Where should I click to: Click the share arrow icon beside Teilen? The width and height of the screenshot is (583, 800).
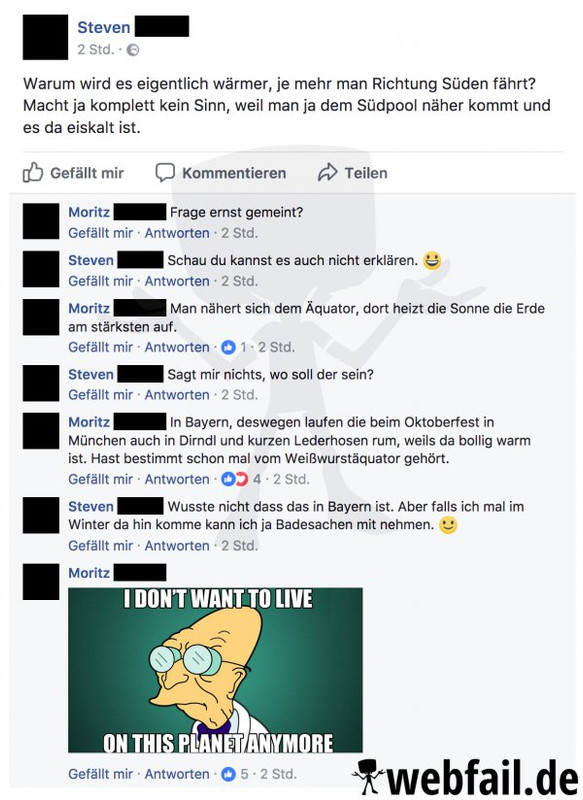coord(327,172)
